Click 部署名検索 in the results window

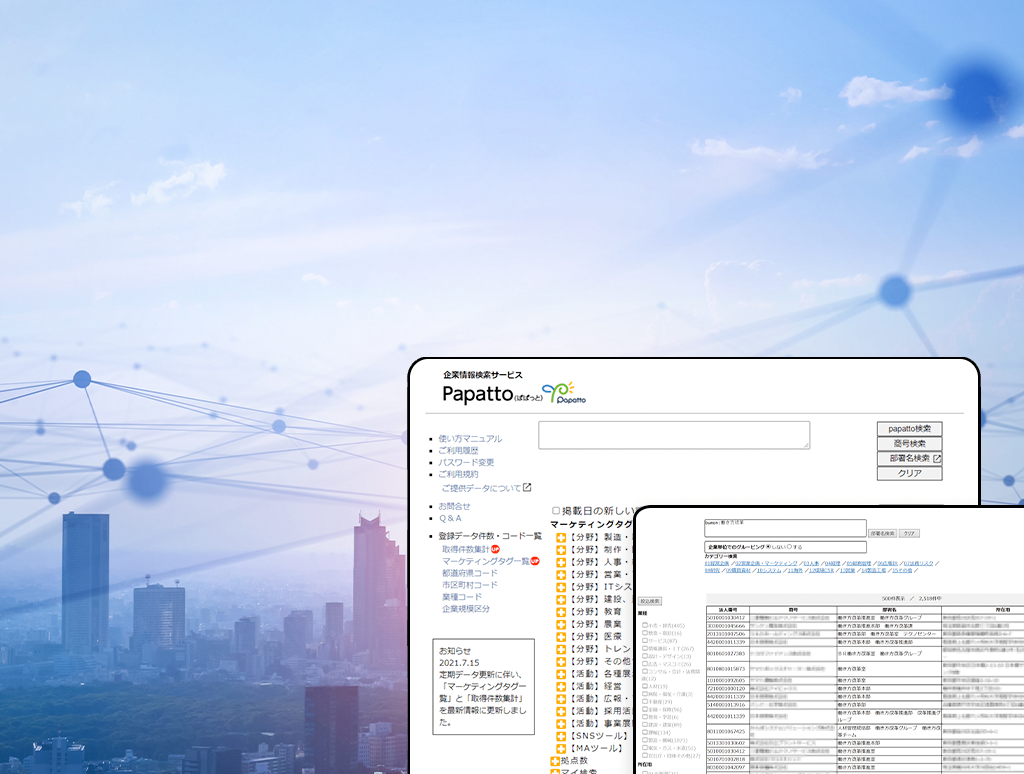tap(882, 534)
